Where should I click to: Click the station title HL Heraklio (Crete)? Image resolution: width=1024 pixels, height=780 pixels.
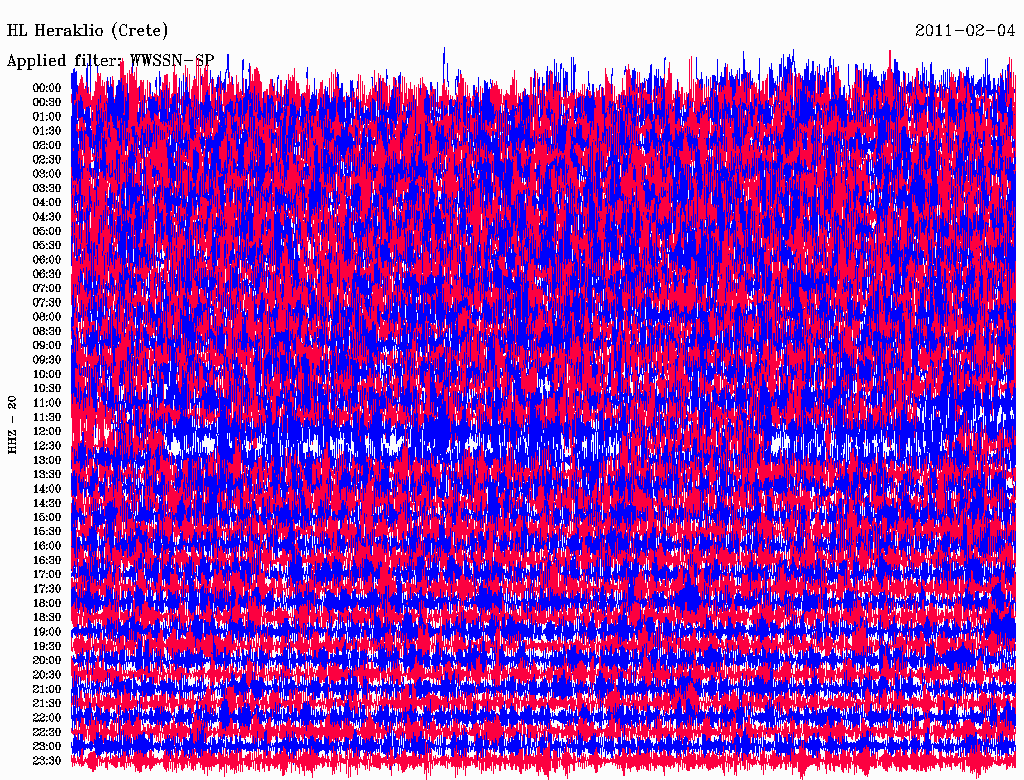[x=88, y=30]
